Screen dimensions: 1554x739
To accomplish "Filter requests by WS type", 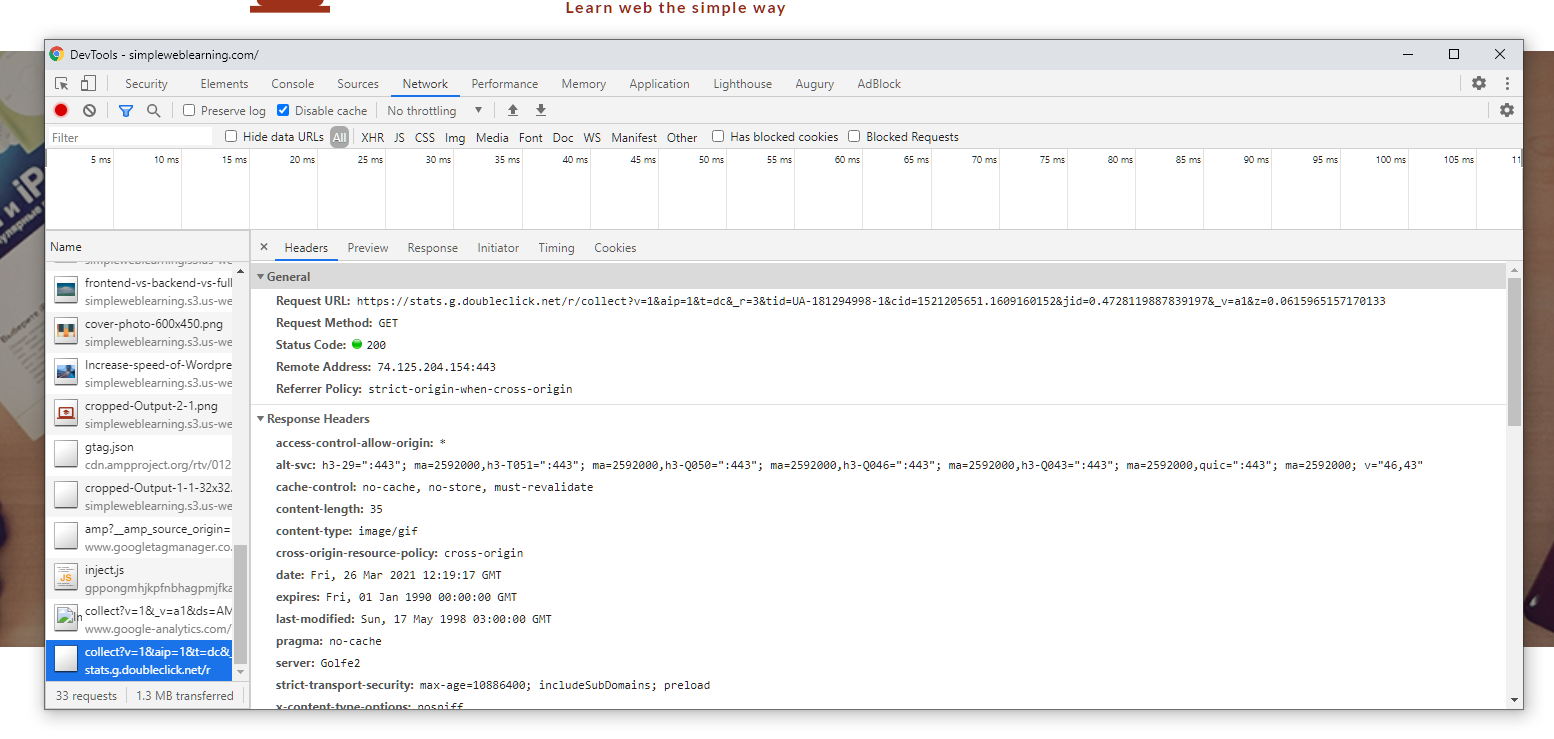I will tap(592, 138).
